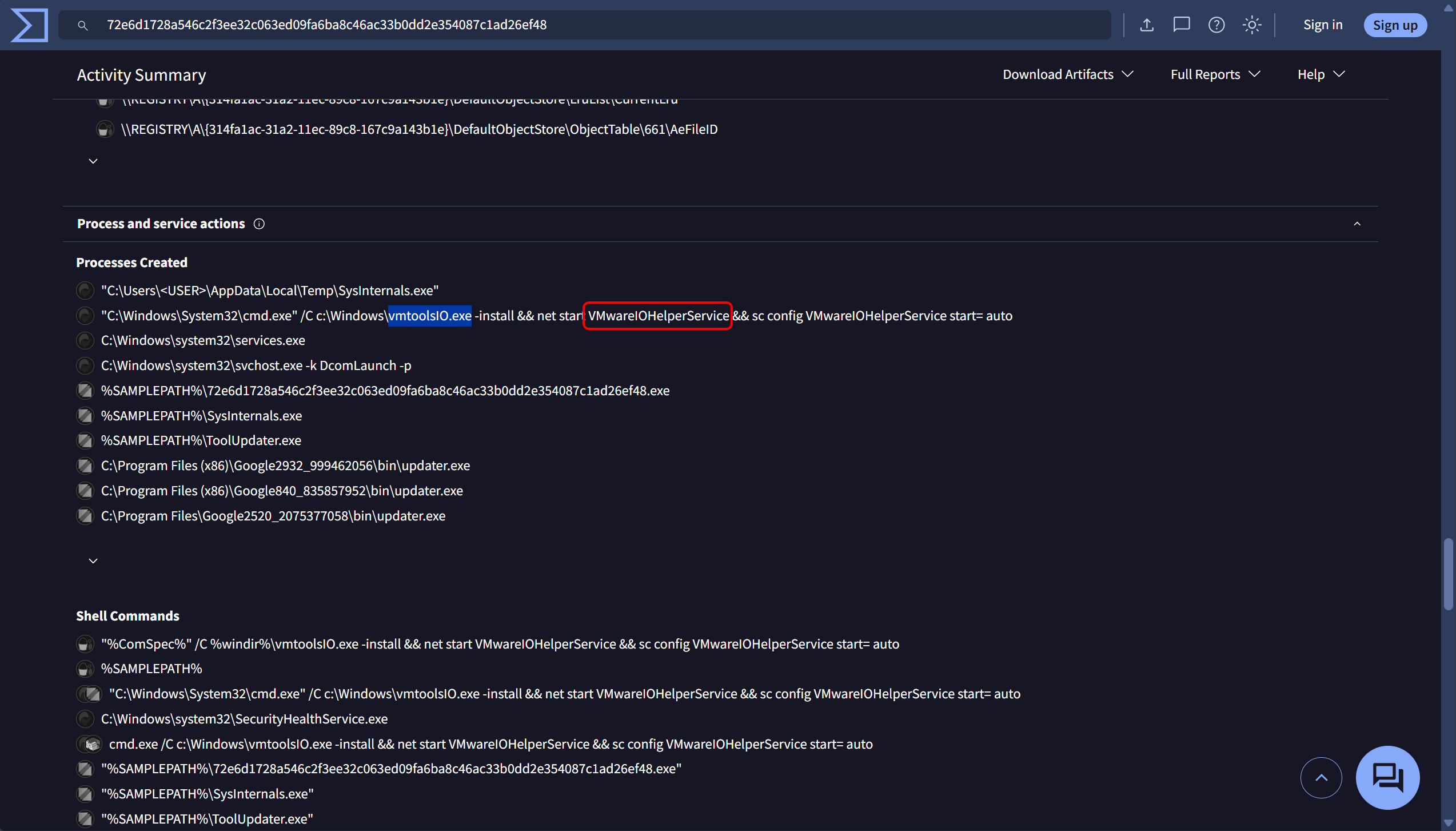Click Program Files\Google2520 updater.exe entry
Screen dimensions: 1456x831
[x=273, y=516]
